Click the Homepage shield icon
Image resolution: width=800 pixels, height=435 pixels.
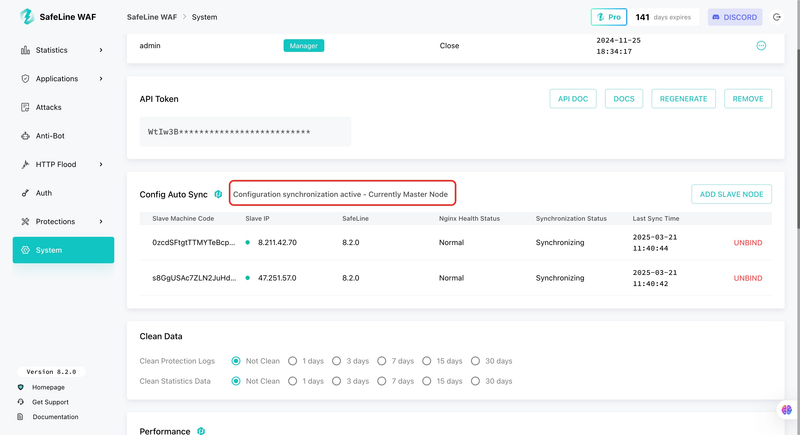tap(20, 387)
